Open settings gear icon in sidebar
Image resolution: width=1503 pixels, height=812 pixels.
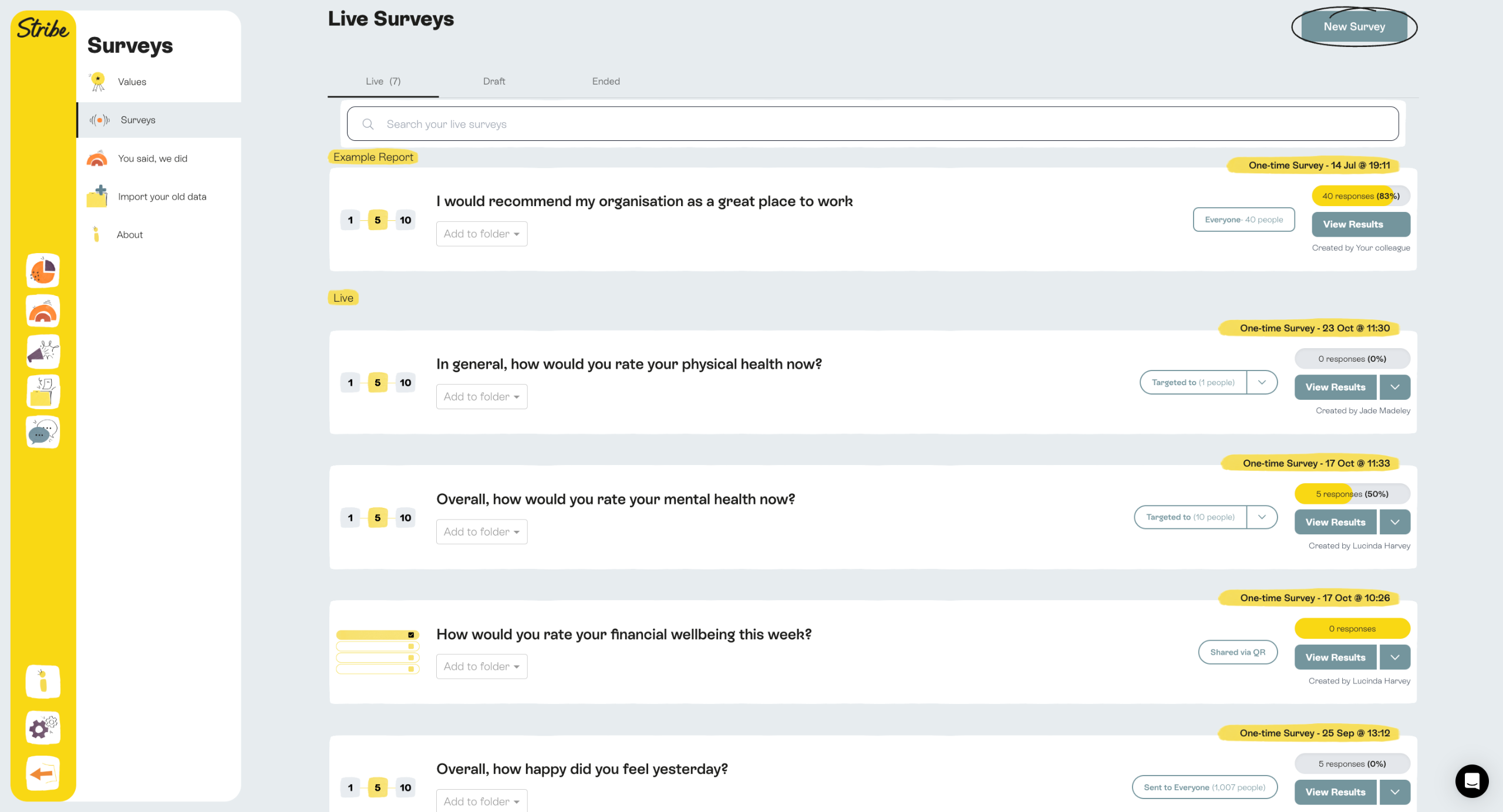point(43,728)
